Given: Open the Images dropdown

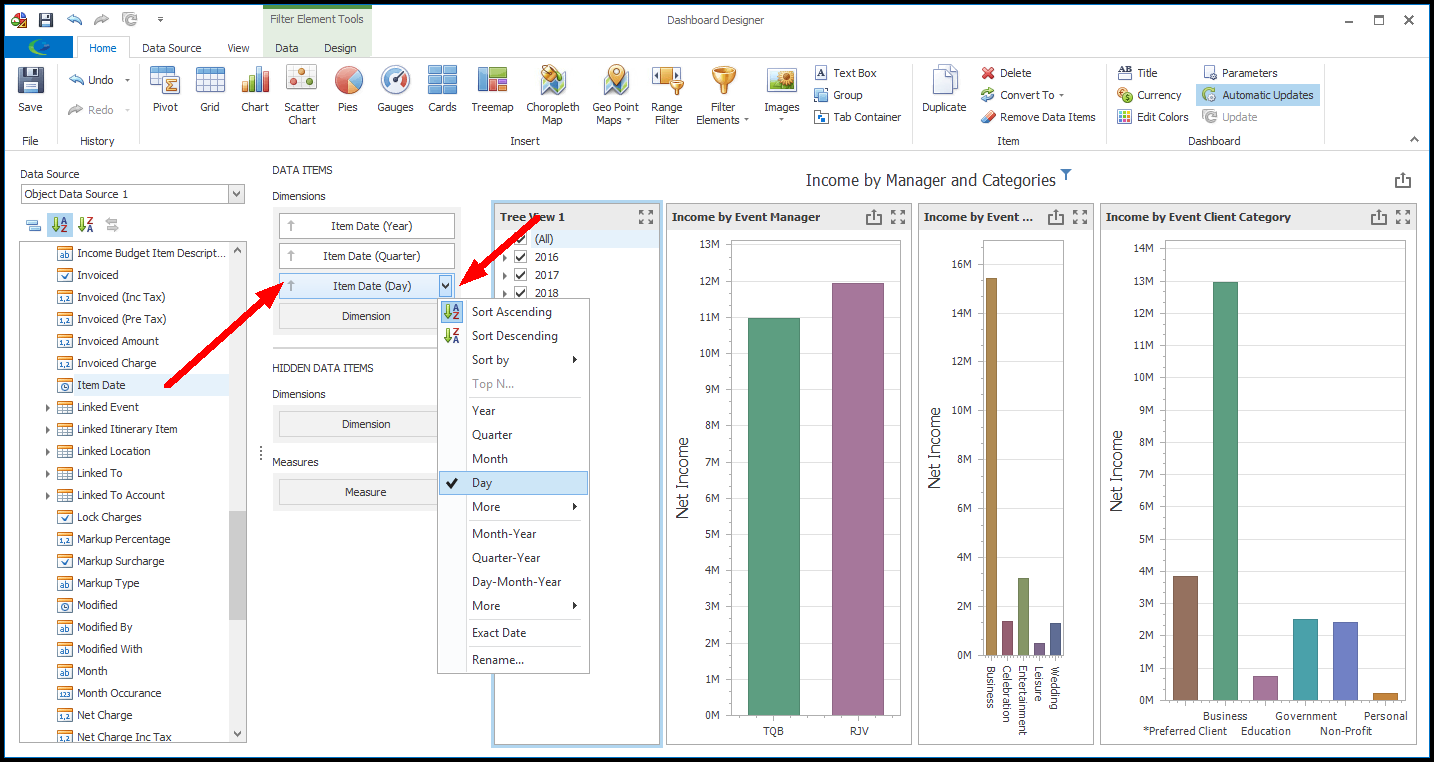Looking at the screenshot, I should click(781, 95).
